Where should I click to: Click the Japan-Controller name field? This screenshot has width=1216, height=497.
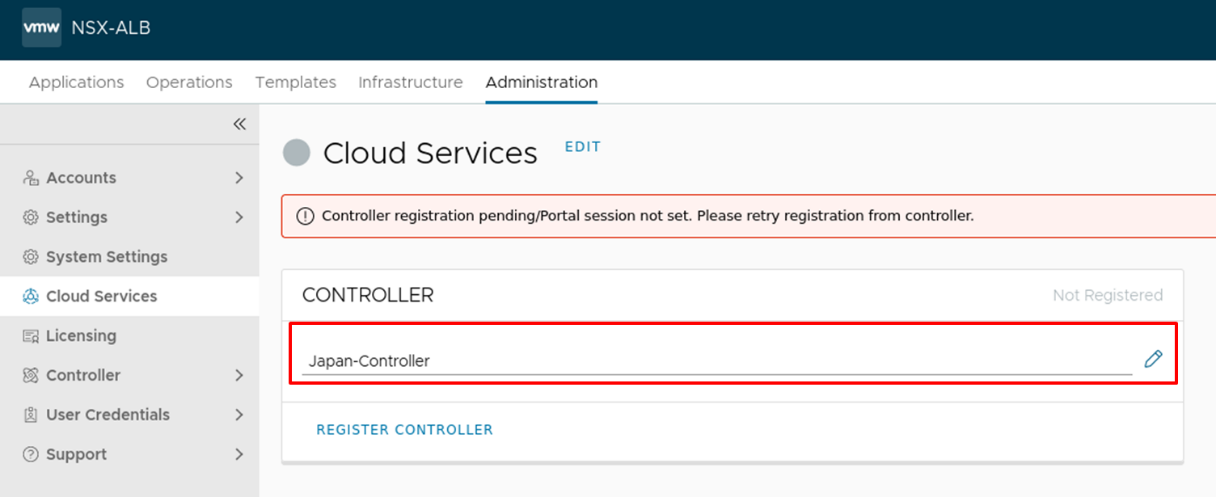pos(716,361)
